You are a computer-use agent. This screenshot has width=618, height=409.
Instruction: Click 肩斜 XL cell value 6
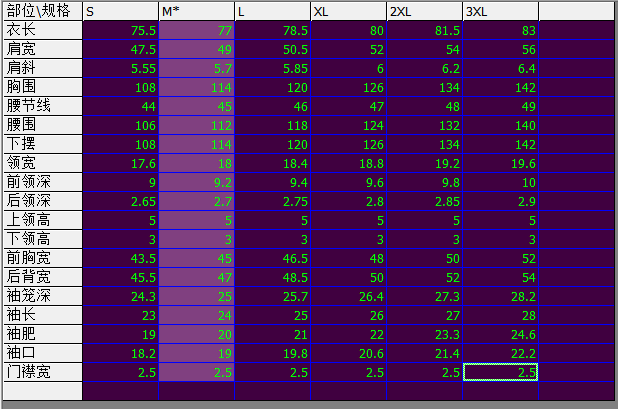(349, 68)
